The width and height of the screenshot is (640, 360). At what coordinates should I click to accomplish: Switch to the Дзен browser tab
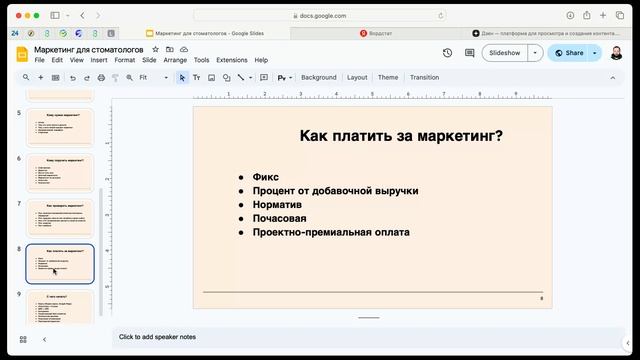[x=546, y=33]
